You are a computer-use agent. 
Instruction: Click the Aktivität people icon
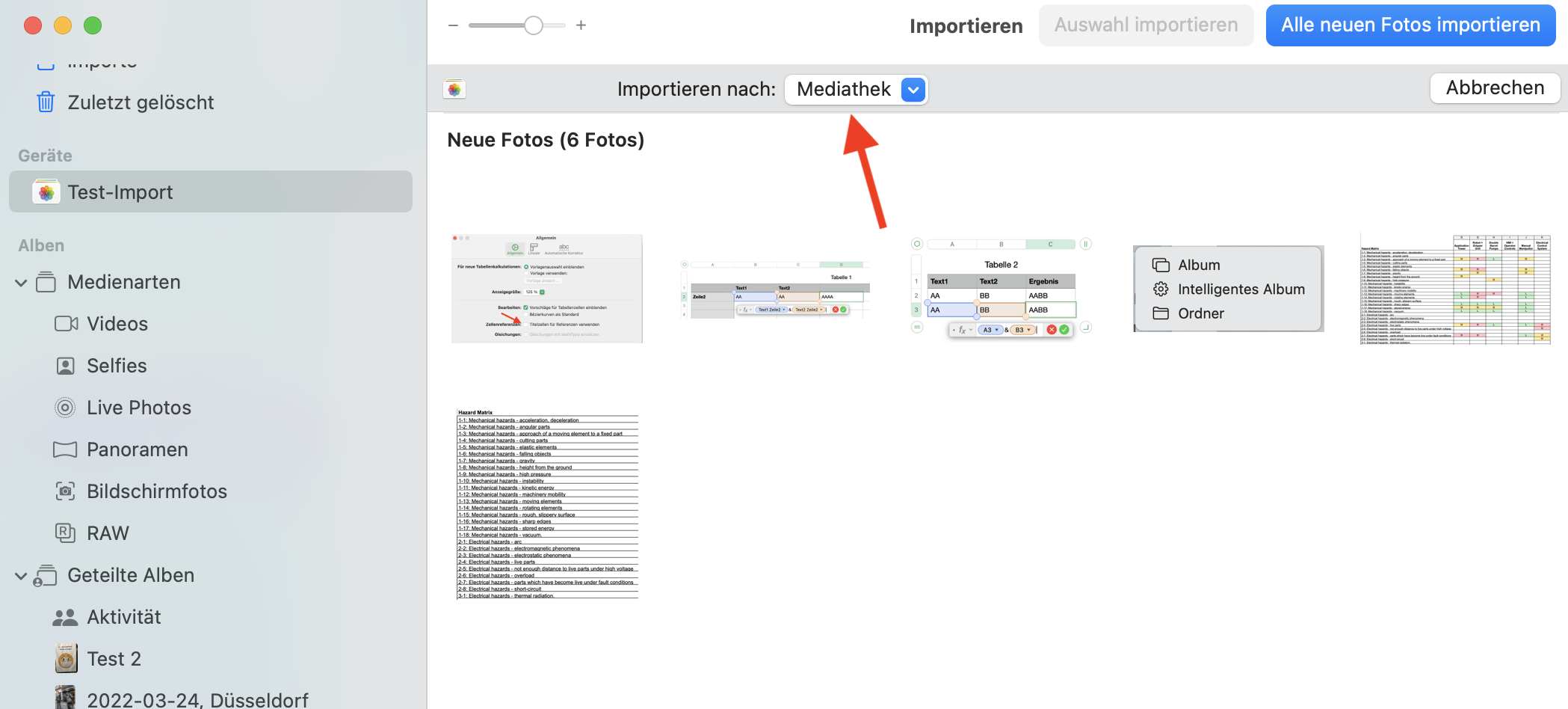[66, 617]
